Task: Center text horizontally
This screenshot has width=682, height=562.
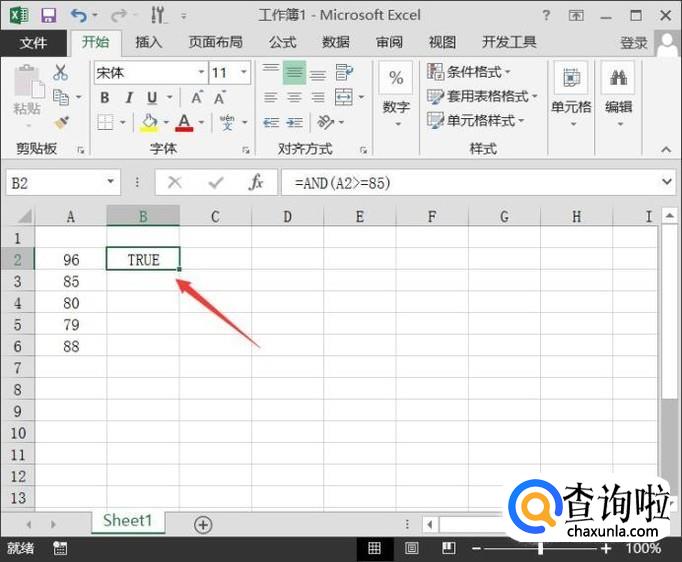Action: 294,97
